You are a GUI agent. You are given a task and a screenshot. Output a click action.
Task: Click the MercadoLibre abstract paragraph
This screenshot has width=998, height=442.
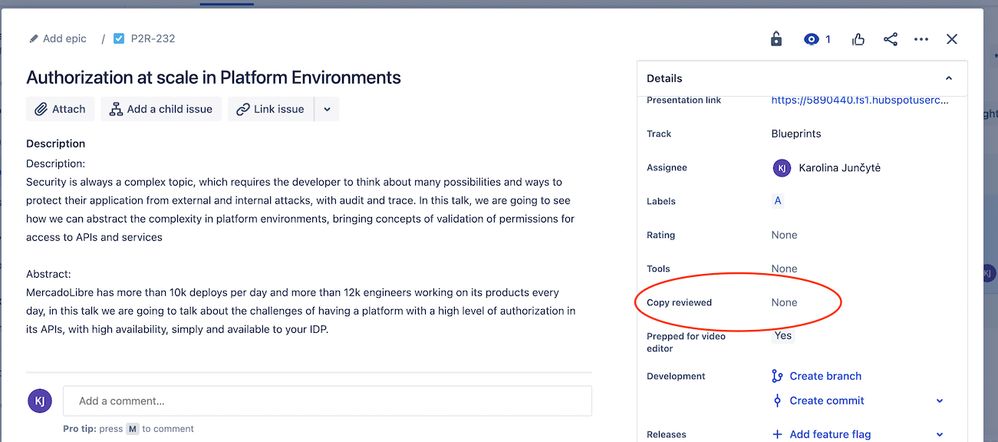tap(301, 311)
